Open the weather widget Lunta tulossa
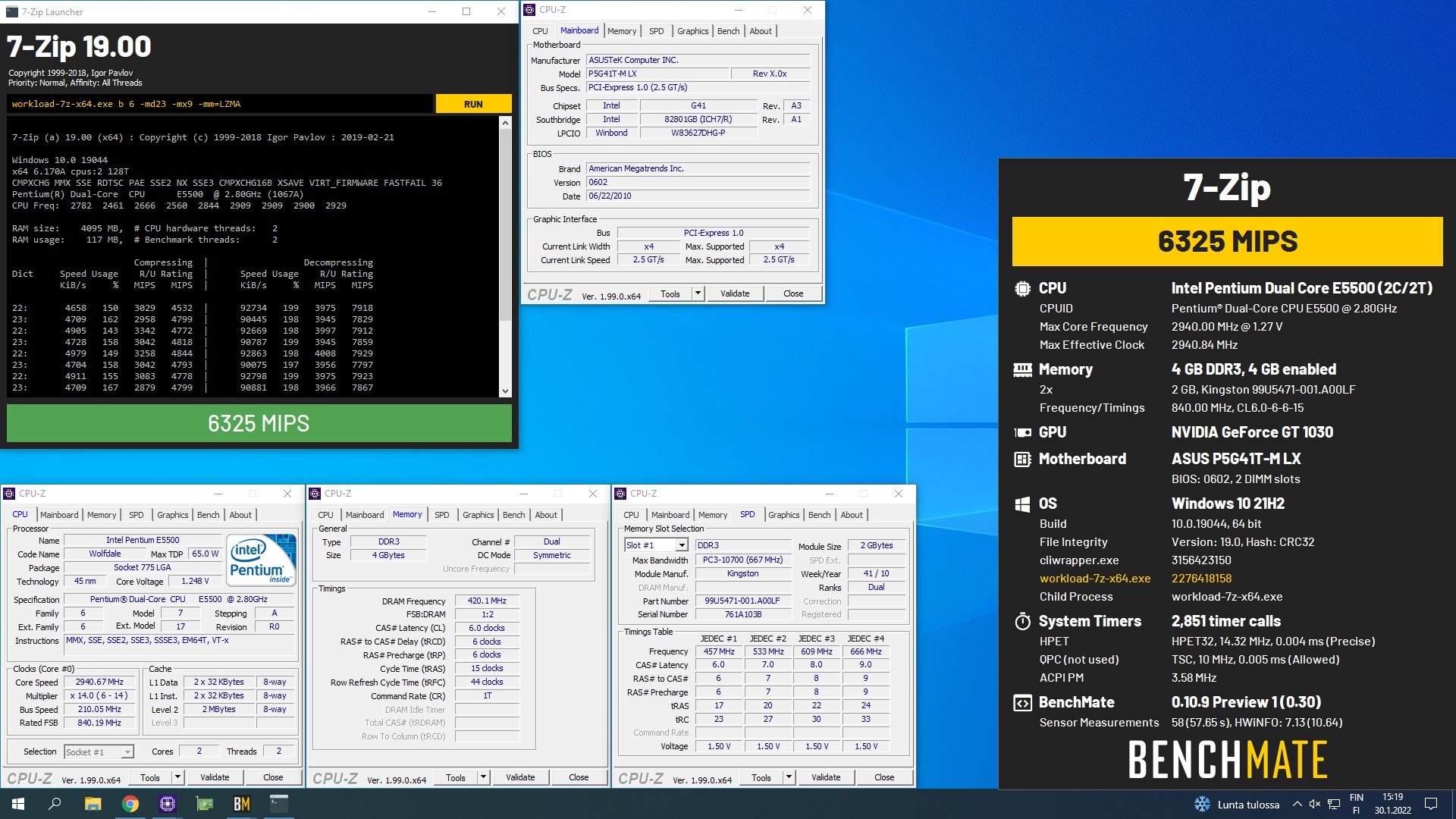The width and height of the screenshot is (1456, 819). coord(1237,805)
